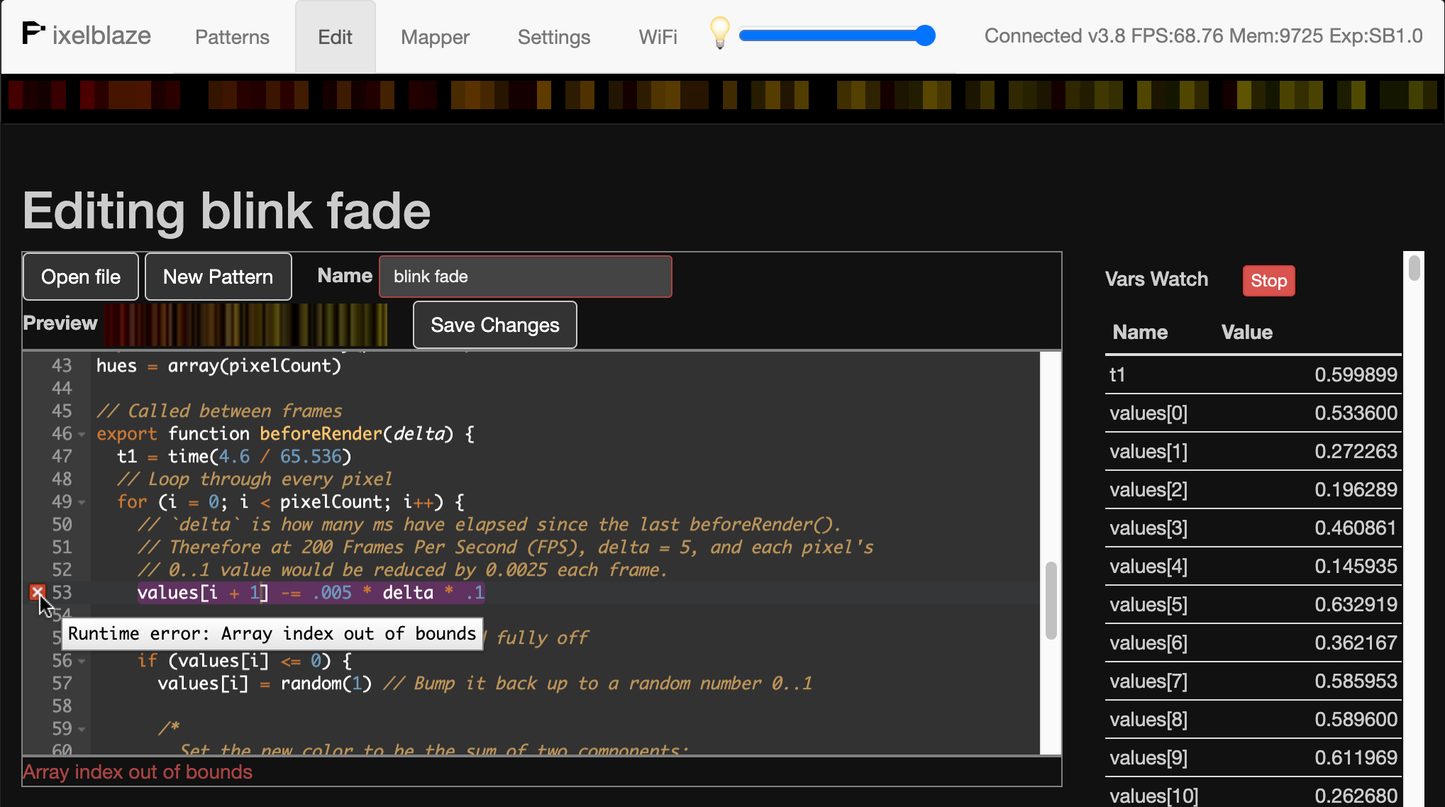The height and width of the screenshot is (807, 1445).
Task: Collapse the for loop at line 49
Action: point(82,502)
